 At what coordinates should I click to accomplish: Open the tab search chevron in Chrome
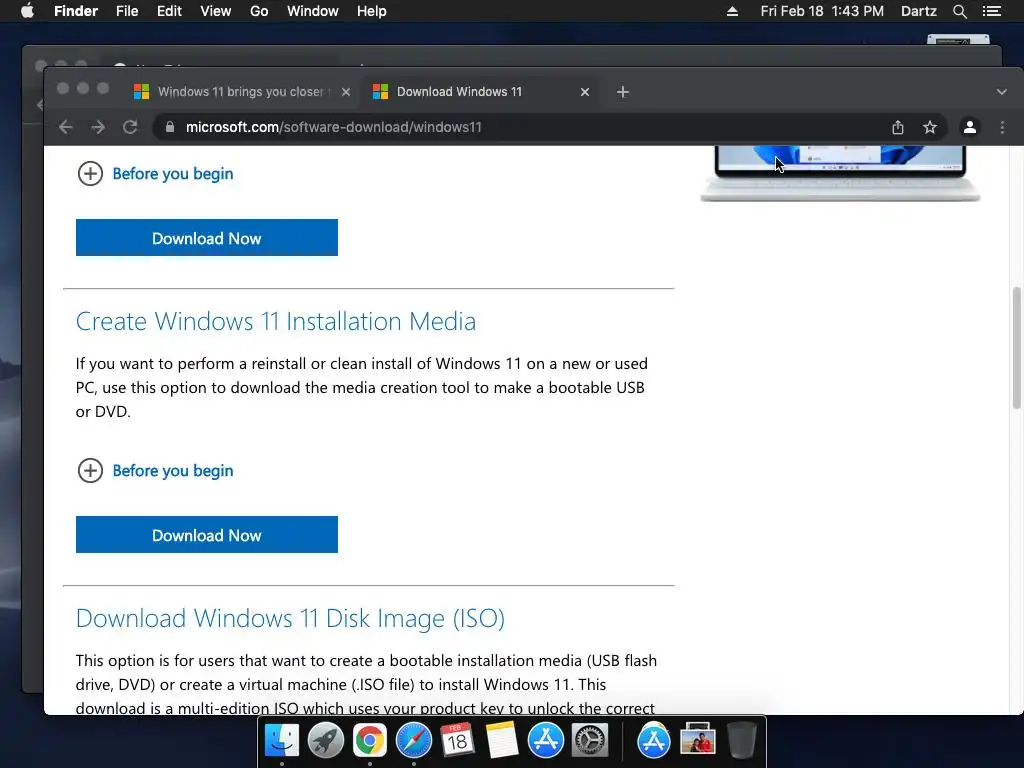[1002, 92]
